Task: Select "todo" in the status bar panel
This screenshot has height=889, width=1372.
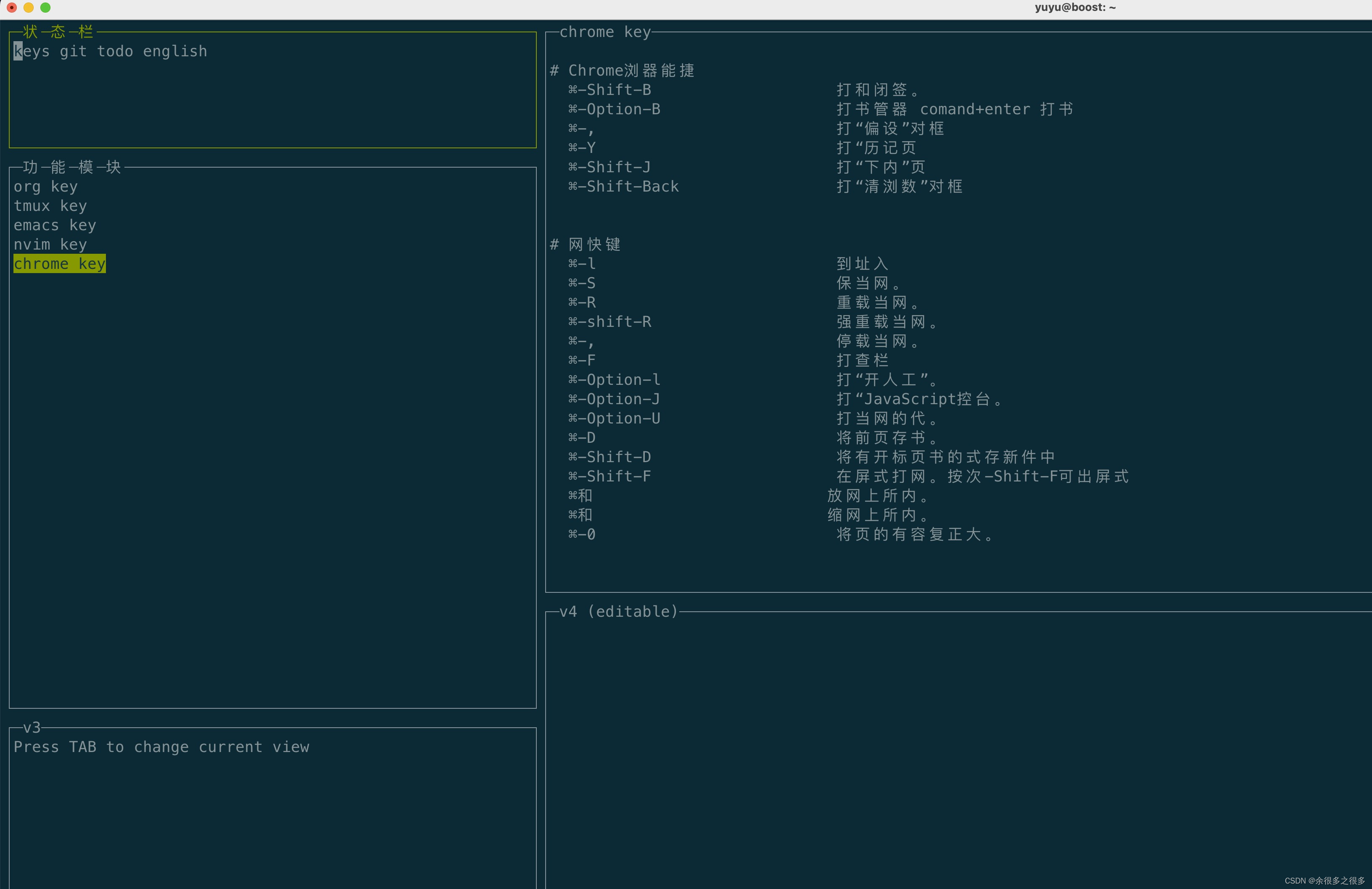Action: coord(115,51)
